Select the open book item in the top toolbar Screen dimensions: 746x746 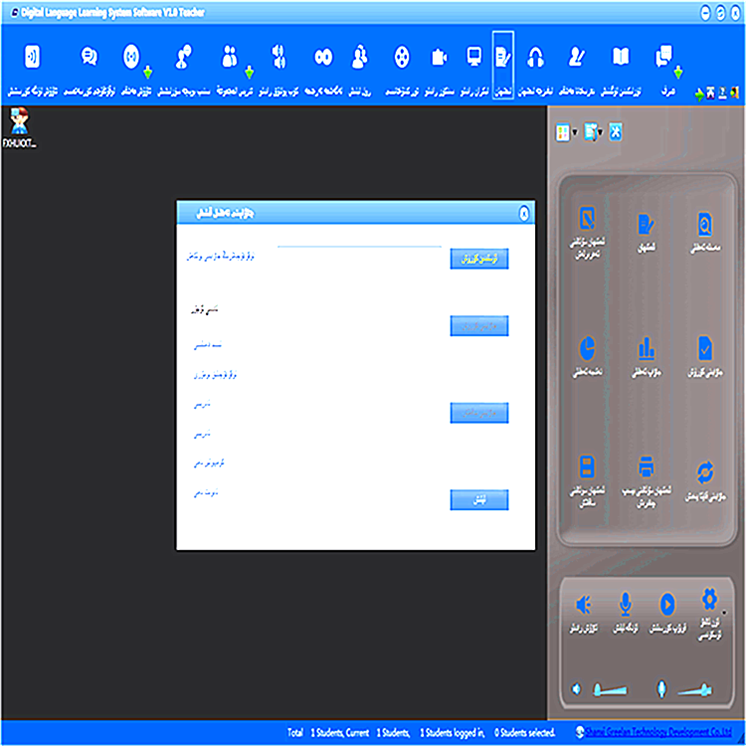(621, 57)
